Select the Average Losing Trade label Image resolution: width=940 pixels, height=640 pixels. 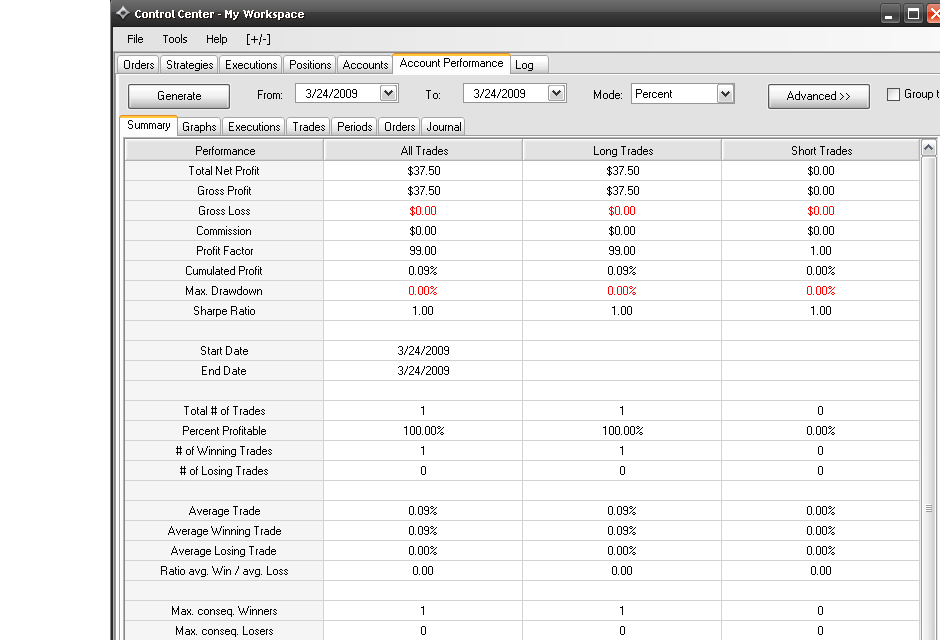(x=224, y=551)
